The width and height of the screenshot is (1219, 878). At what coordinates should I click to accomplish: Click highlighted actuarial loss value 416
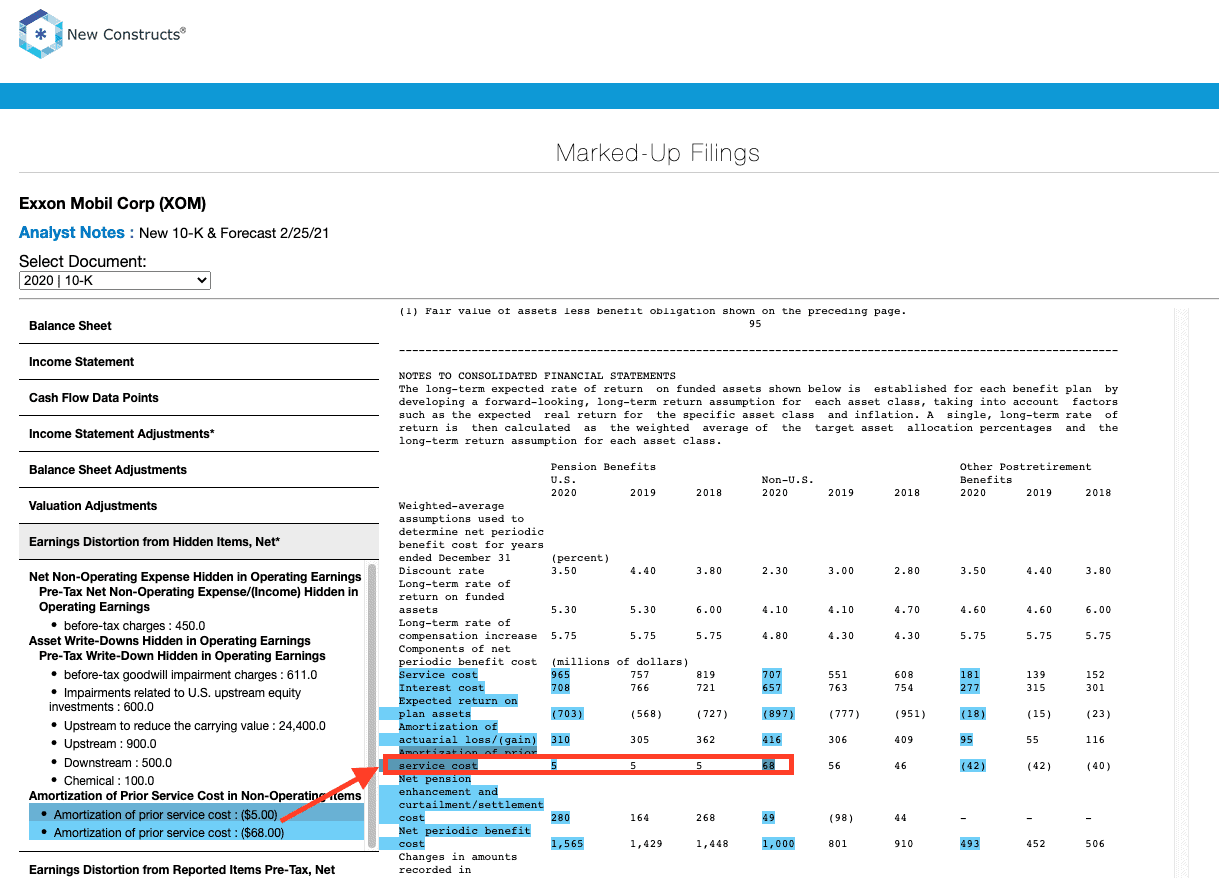click(x=772, y=740)
